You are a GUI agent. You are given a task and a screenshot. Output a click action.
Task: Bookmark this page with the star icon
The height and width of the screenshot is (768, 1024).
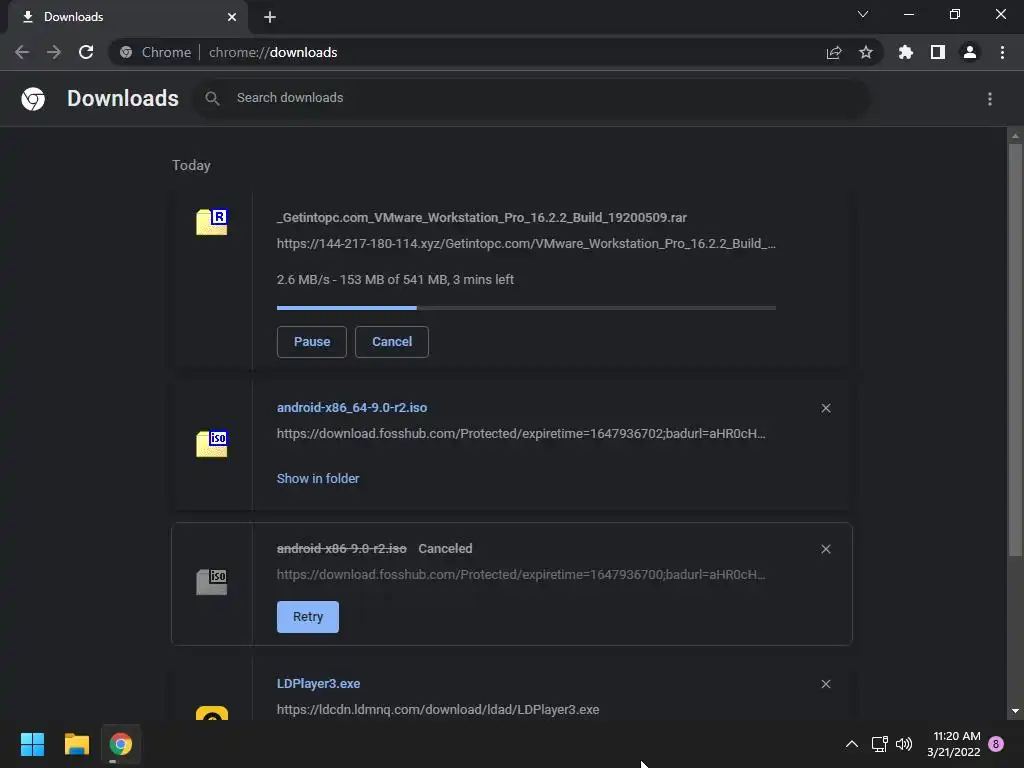[866, 52]
